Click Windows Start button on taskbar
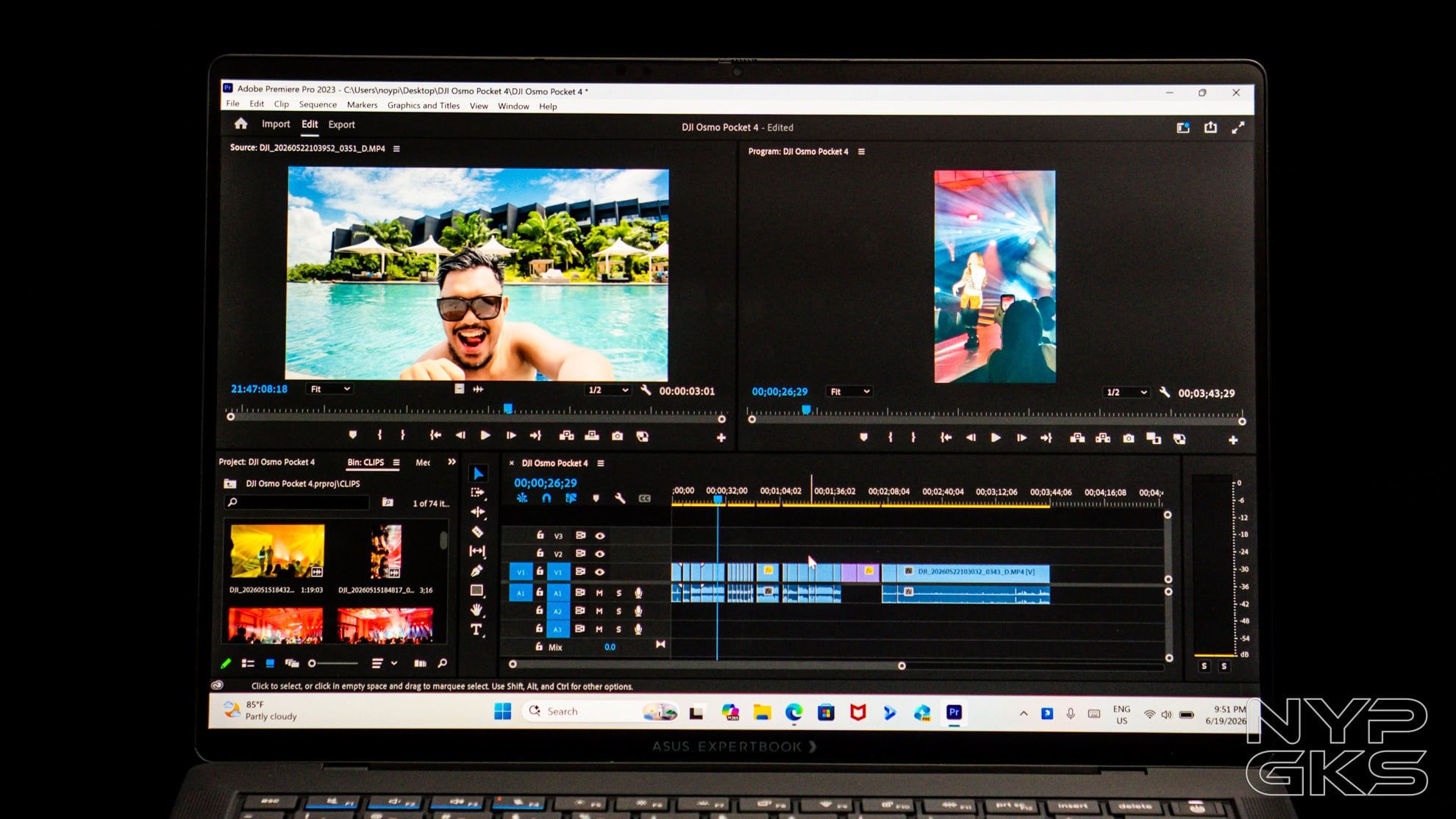 tap(503, 711)
